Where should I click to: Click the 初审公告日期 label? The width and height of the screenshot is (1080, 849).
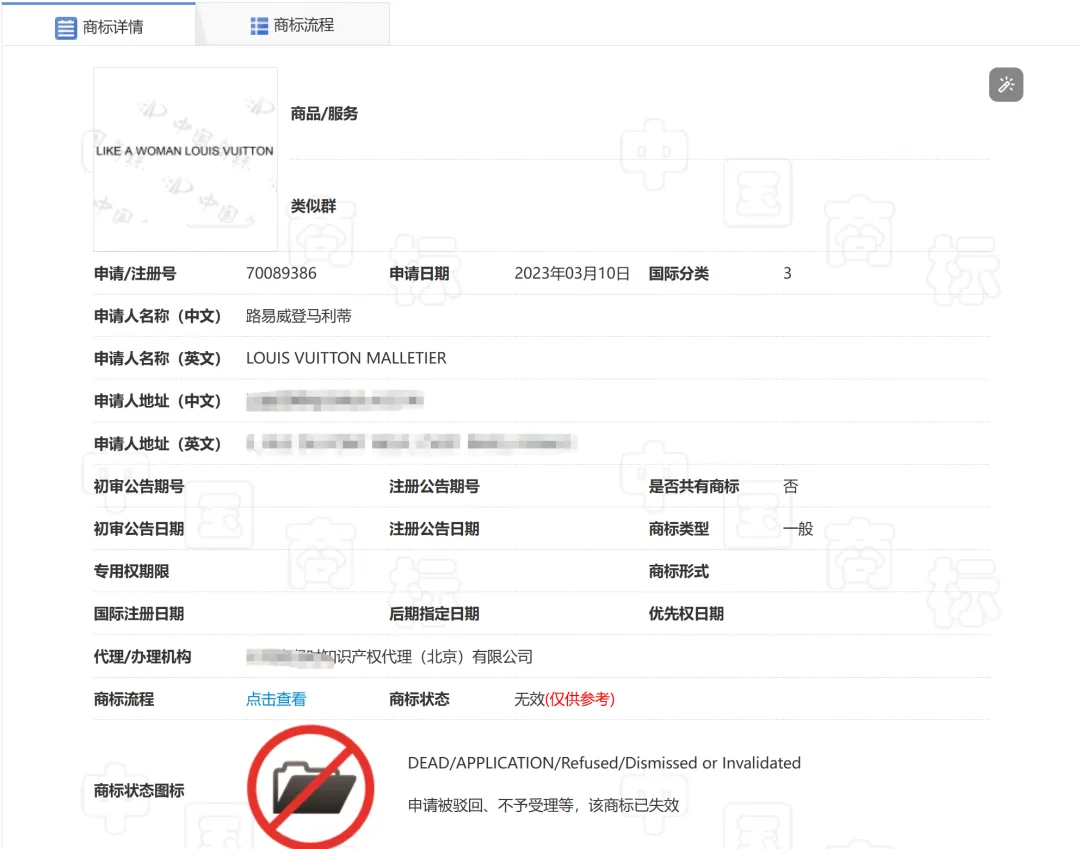138,529
